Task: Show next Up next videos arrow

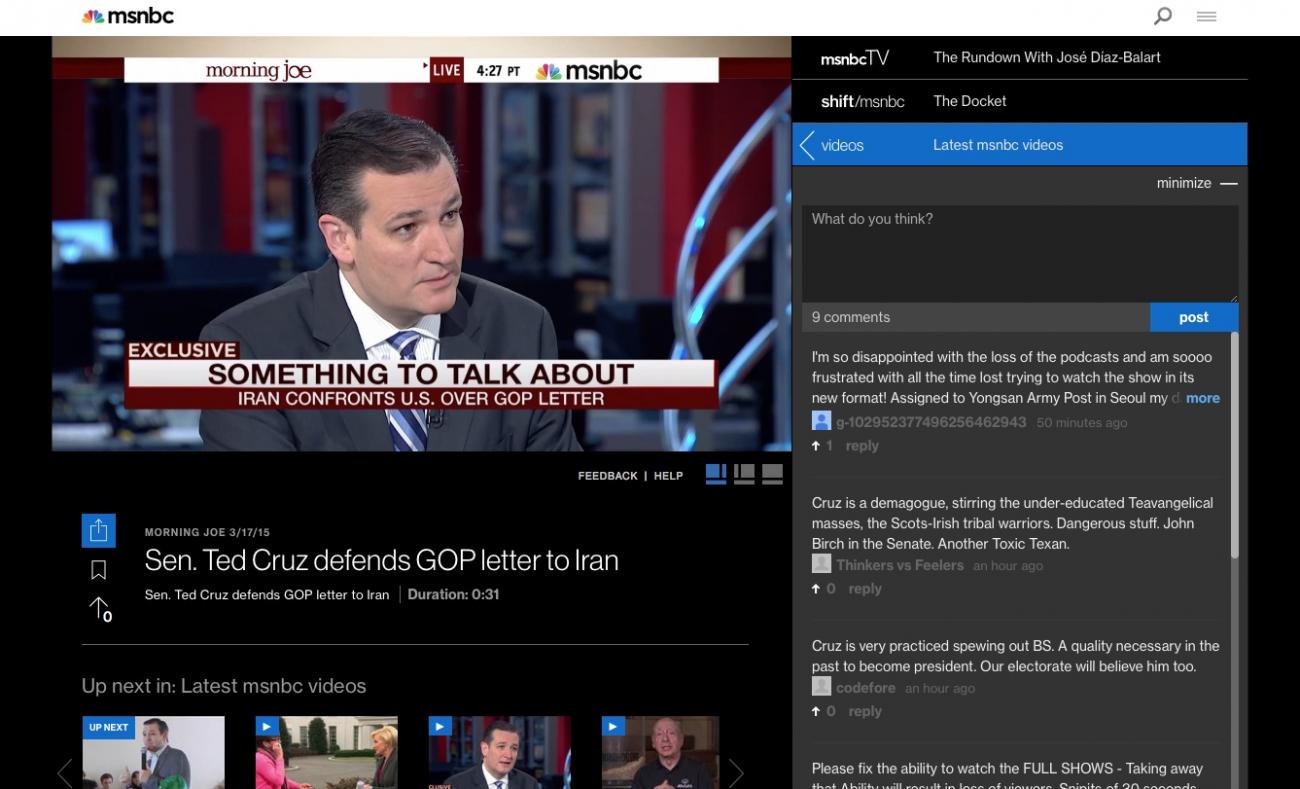Action: coord(736,772)
